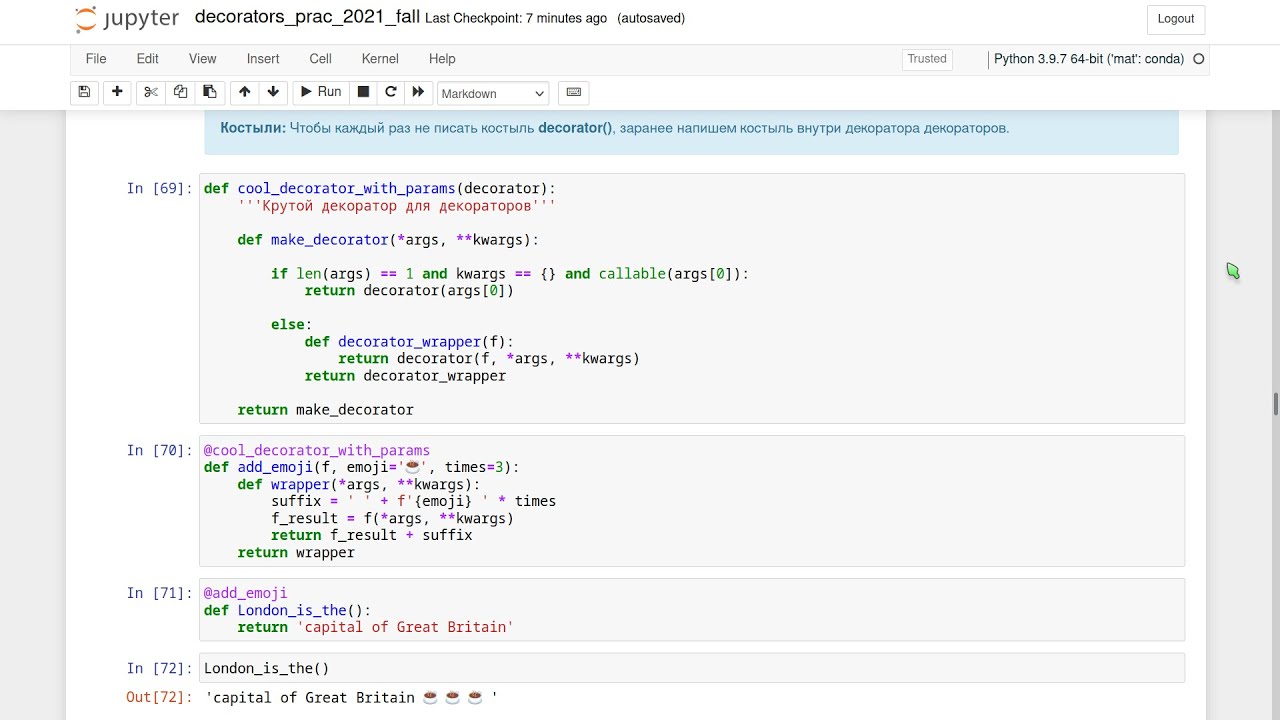Click the page vertical scrollbar thumb

[x=1275, y=405]
